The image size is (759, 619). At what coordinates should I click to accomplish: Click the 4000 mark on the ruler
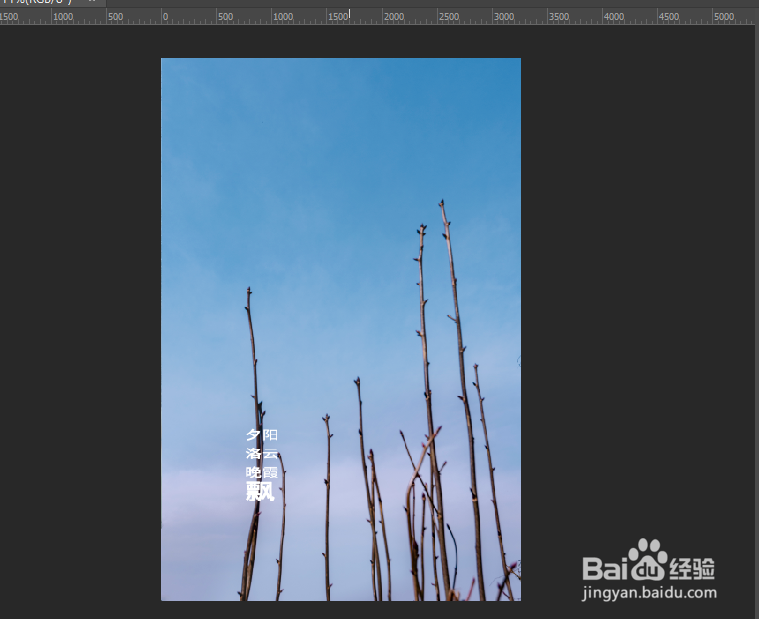(x=614, y=17)
